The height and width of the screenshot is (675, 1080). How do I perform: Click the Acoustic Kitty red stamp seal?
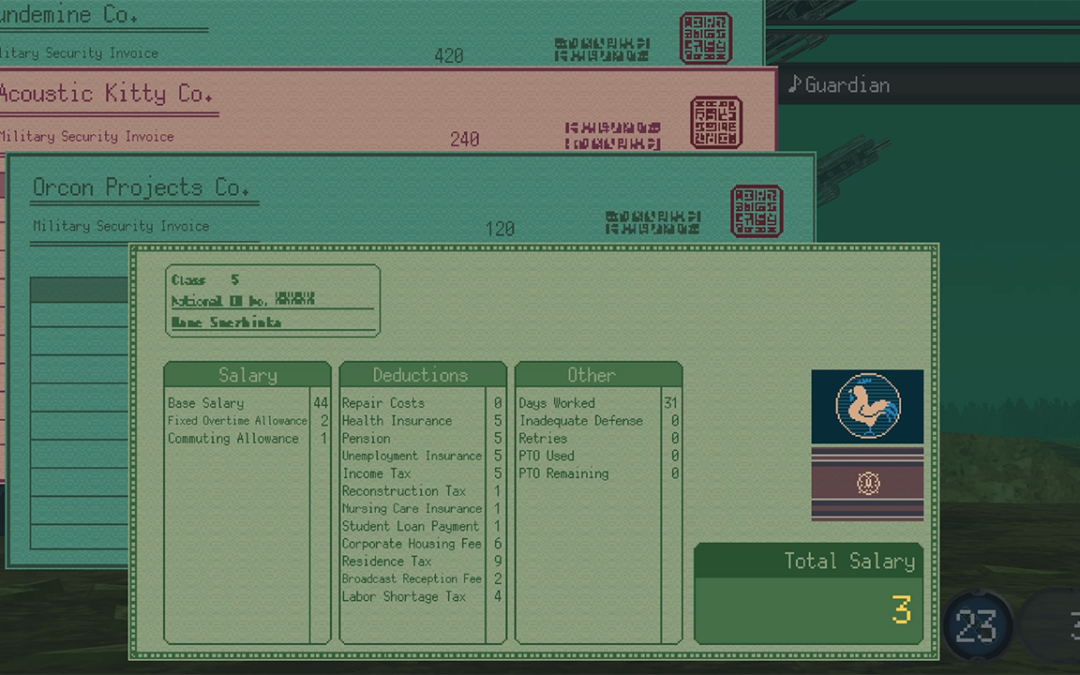coord(716,122)
